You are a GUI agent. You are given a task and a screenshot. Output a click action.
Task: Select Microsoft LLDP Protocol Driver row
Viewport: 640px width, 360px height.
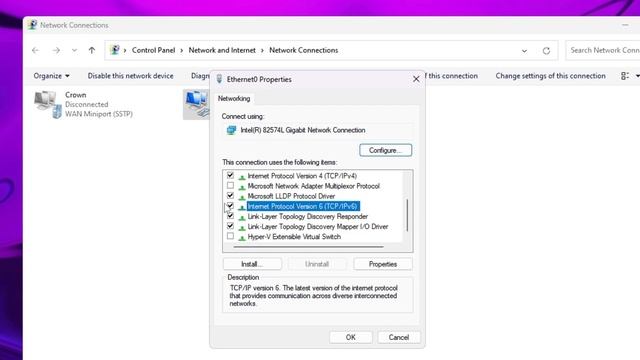(291, 196)
